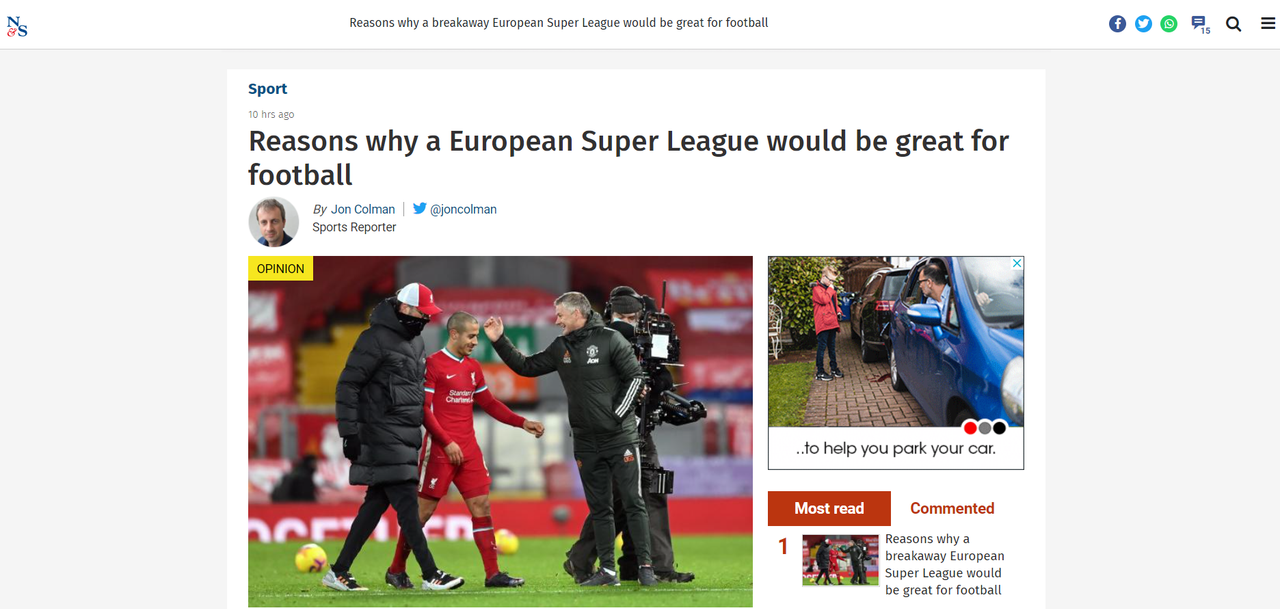Share article via Twitter icon

pos(1143,24)
